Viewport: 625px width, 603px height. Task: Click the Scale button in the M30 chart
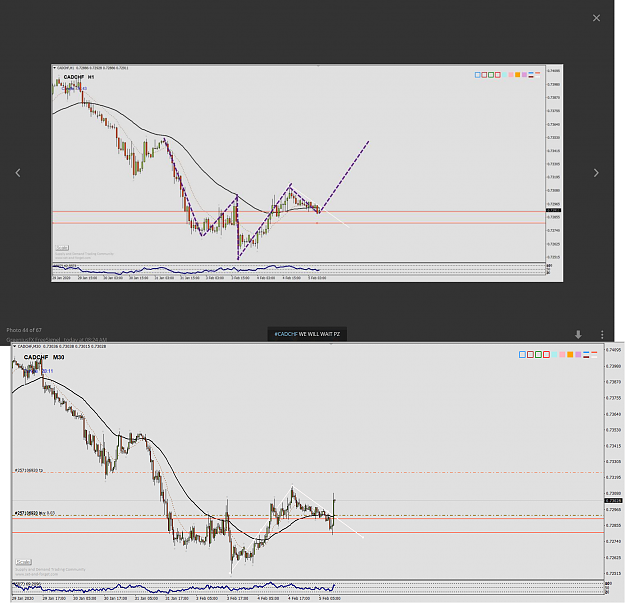coord(23,562)
